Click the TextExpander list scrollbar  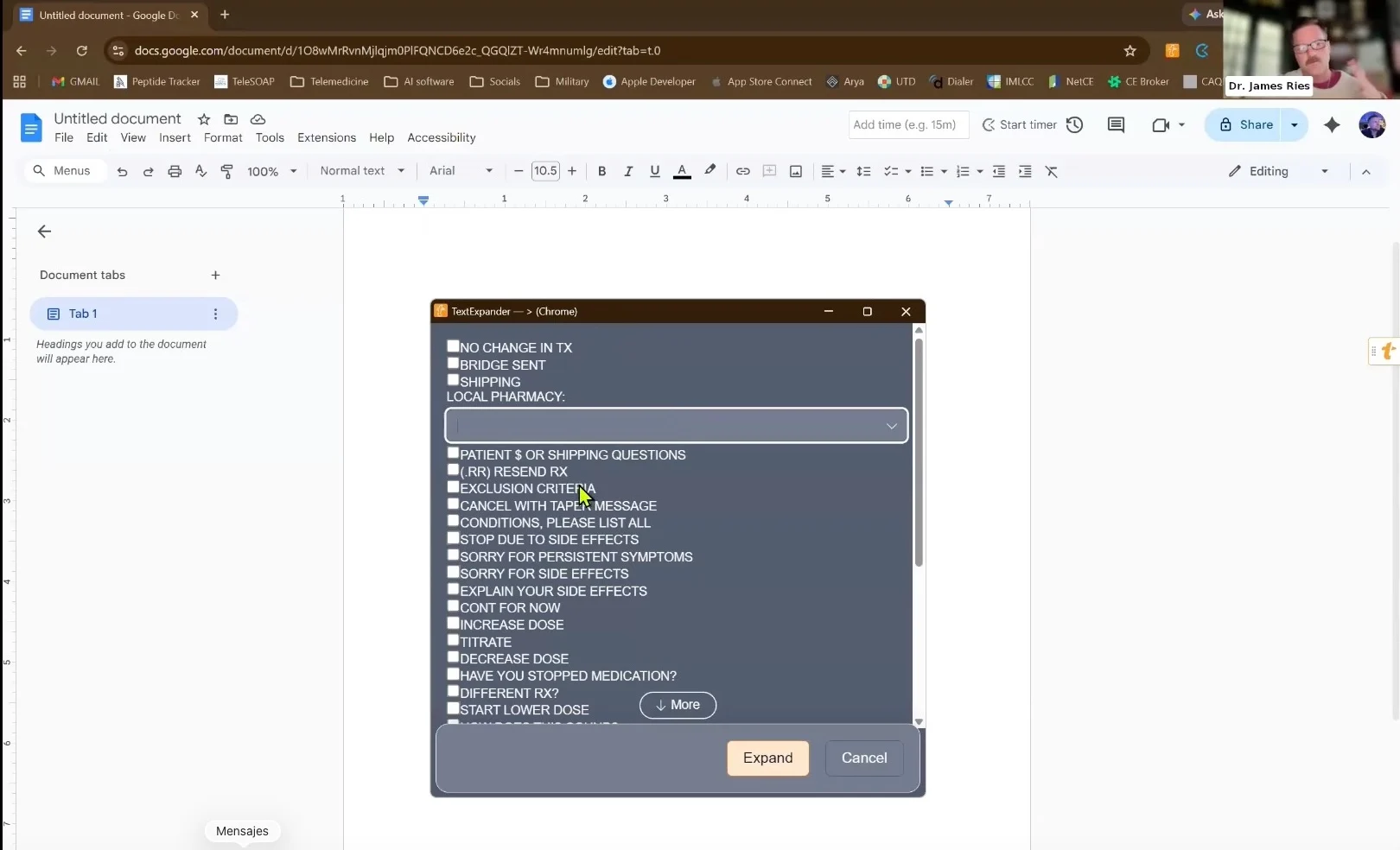(x=919, y=454)
